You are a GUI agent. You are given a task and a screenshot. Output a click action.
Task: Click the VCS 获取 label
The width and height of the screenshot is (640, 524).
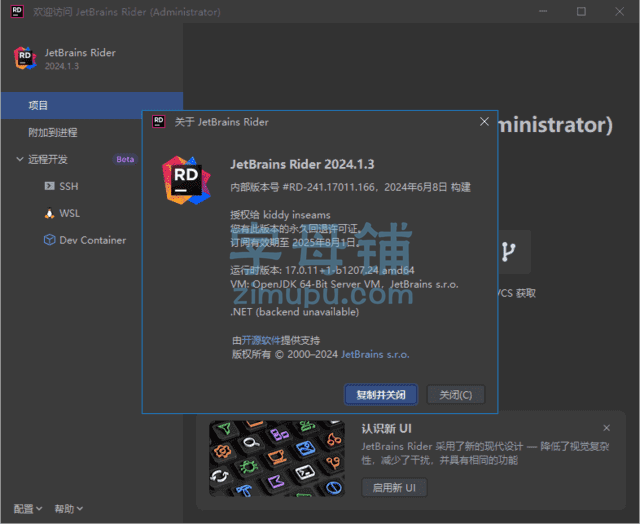click(x=516, y=293)
